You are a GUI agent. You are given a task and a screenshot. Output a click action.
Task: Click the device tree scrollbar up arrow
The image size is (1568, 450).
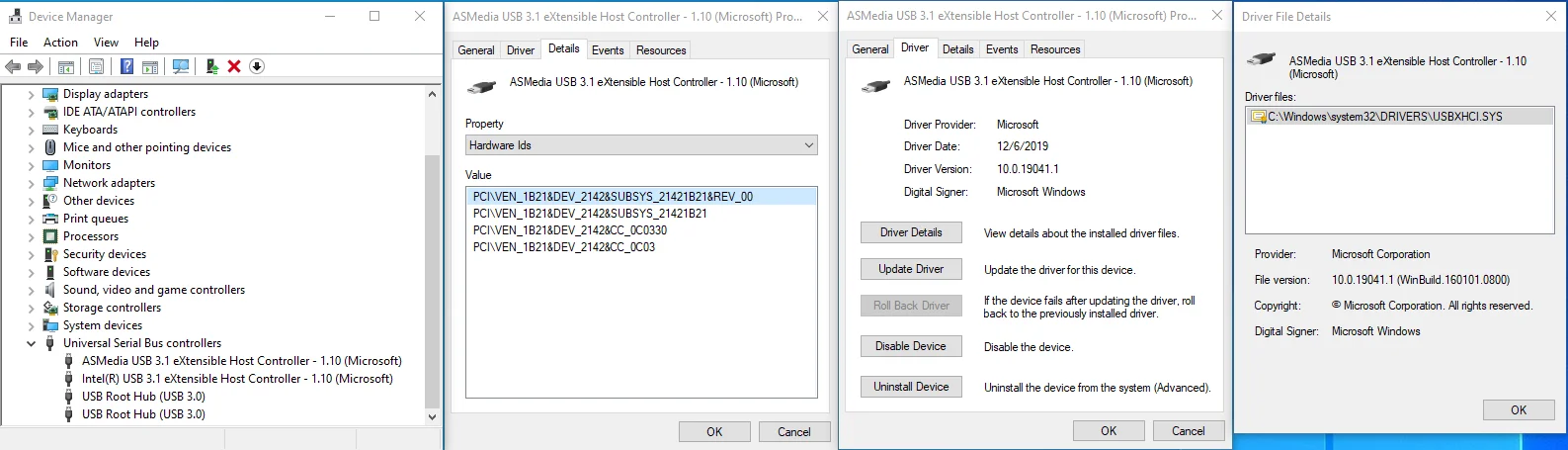coord(432,94)
